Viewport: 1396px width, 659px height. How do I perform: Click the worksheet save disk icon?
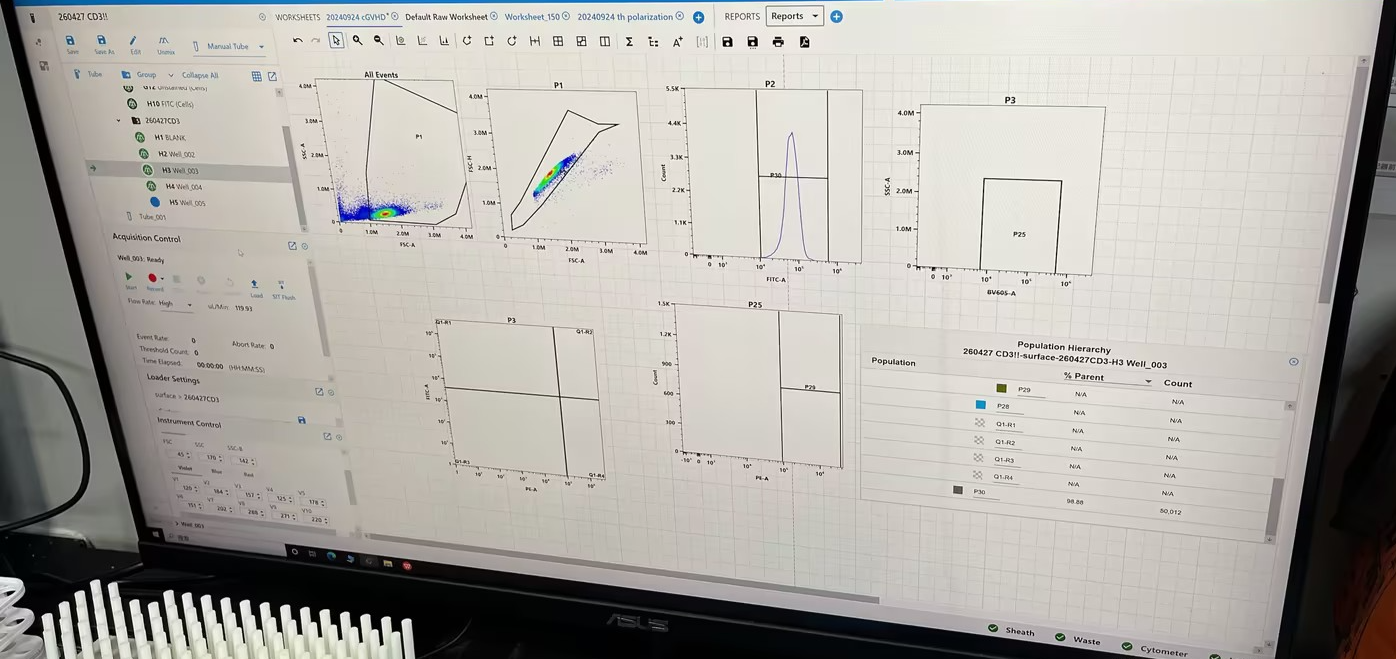(x=727, y=42)
